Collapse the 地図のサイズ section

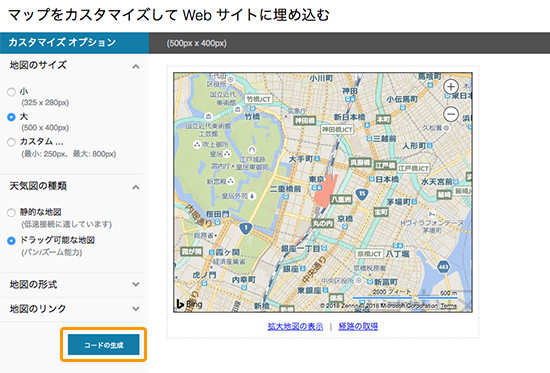point(136,66)
